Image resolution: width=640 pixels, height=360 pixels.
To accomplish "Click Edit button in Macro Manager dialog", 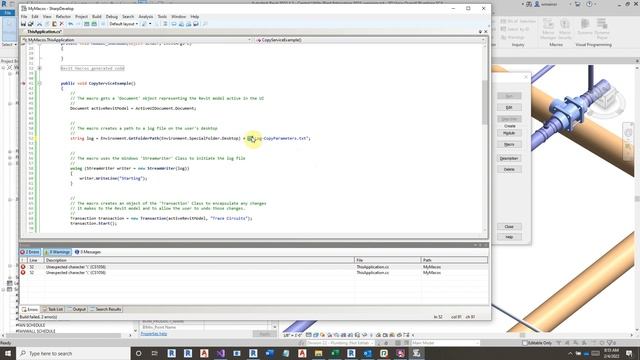I will point(509,107).
